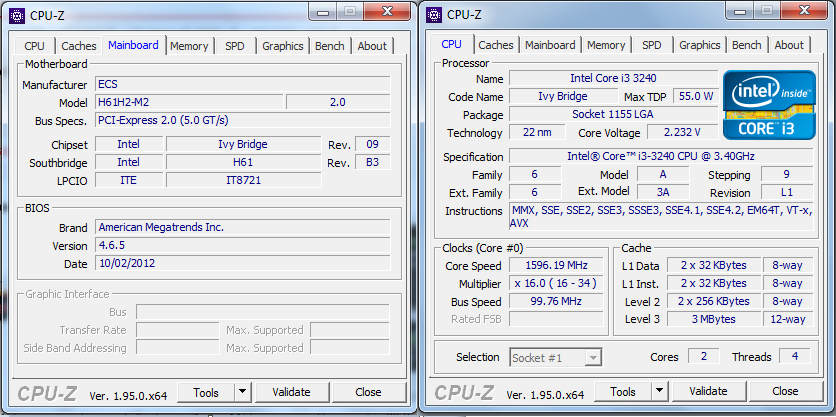
Task: Click Tools button in right window
Action: coord(623,392)
